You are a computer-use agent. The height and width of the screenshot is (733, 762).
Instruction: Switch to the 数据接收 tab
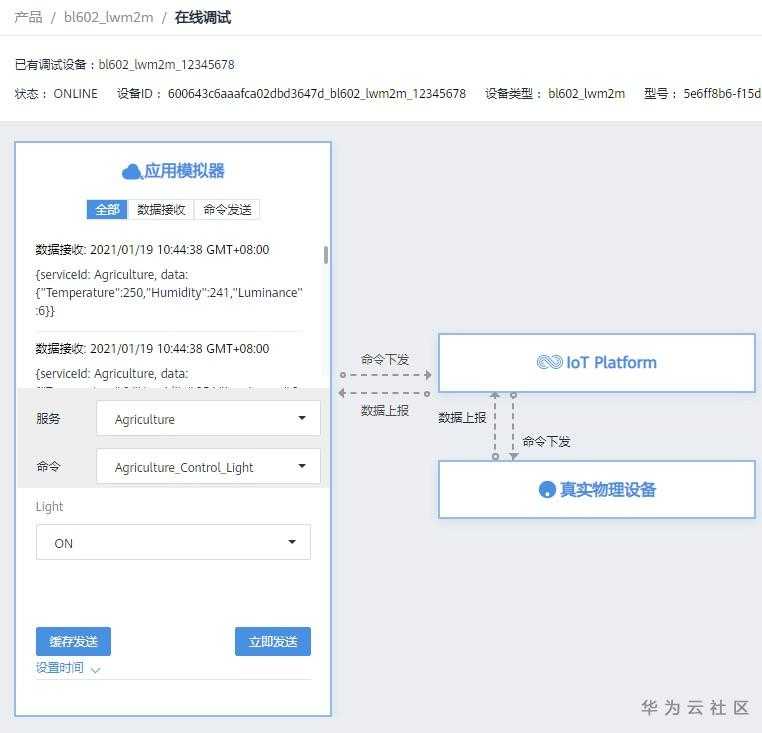[x=161, y=209]
